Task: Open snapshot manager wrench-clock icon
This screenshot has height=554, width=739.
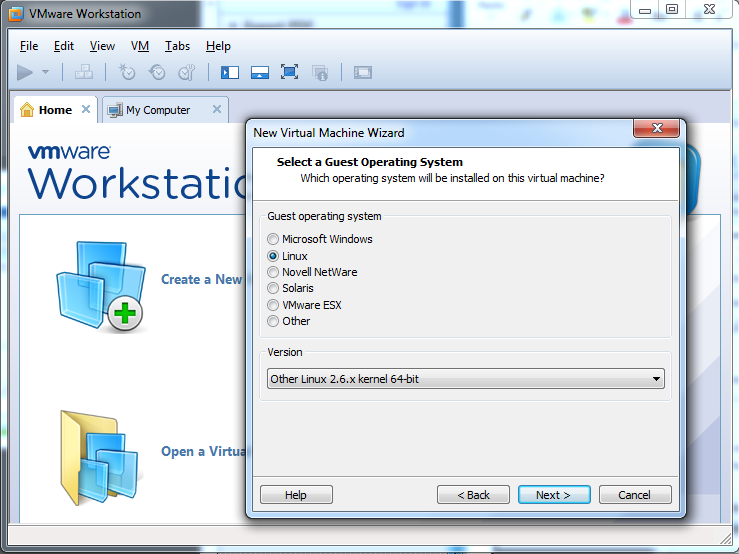Action: pyautogui.click(x=187, y=72)
